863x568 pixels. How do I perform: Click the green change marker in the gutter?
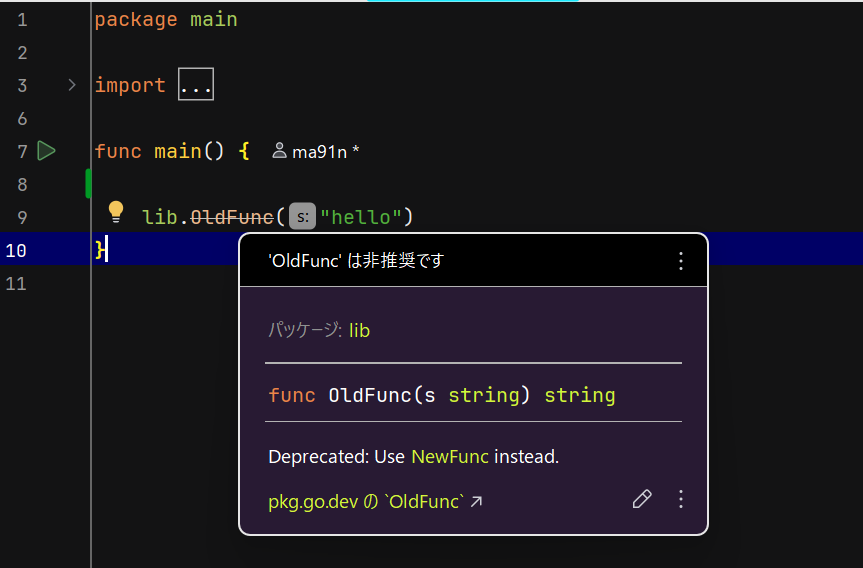[88, 184]
